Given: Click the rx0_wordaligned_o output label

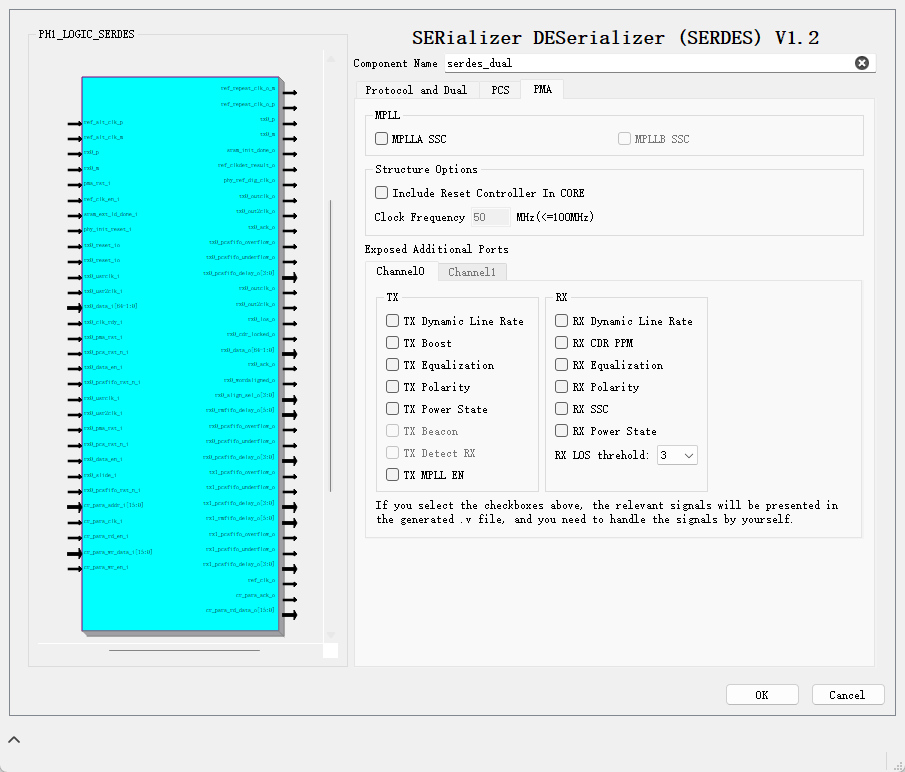Looking at the screenshot, I should pos(249,380).
